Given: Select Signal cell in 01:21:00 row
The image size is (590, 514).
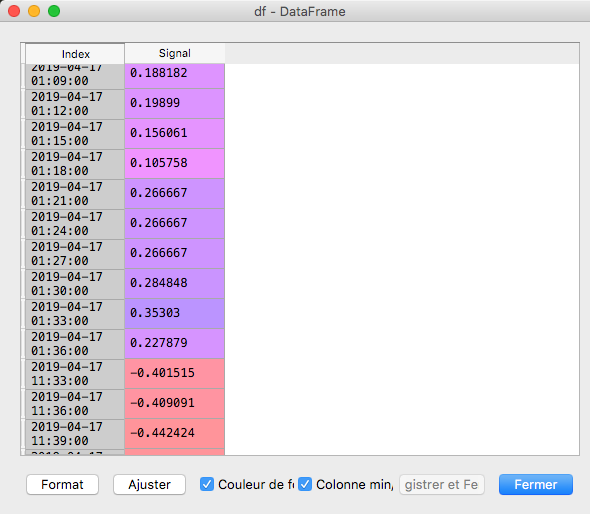Looking at the screenshot, I should (175, 194).
